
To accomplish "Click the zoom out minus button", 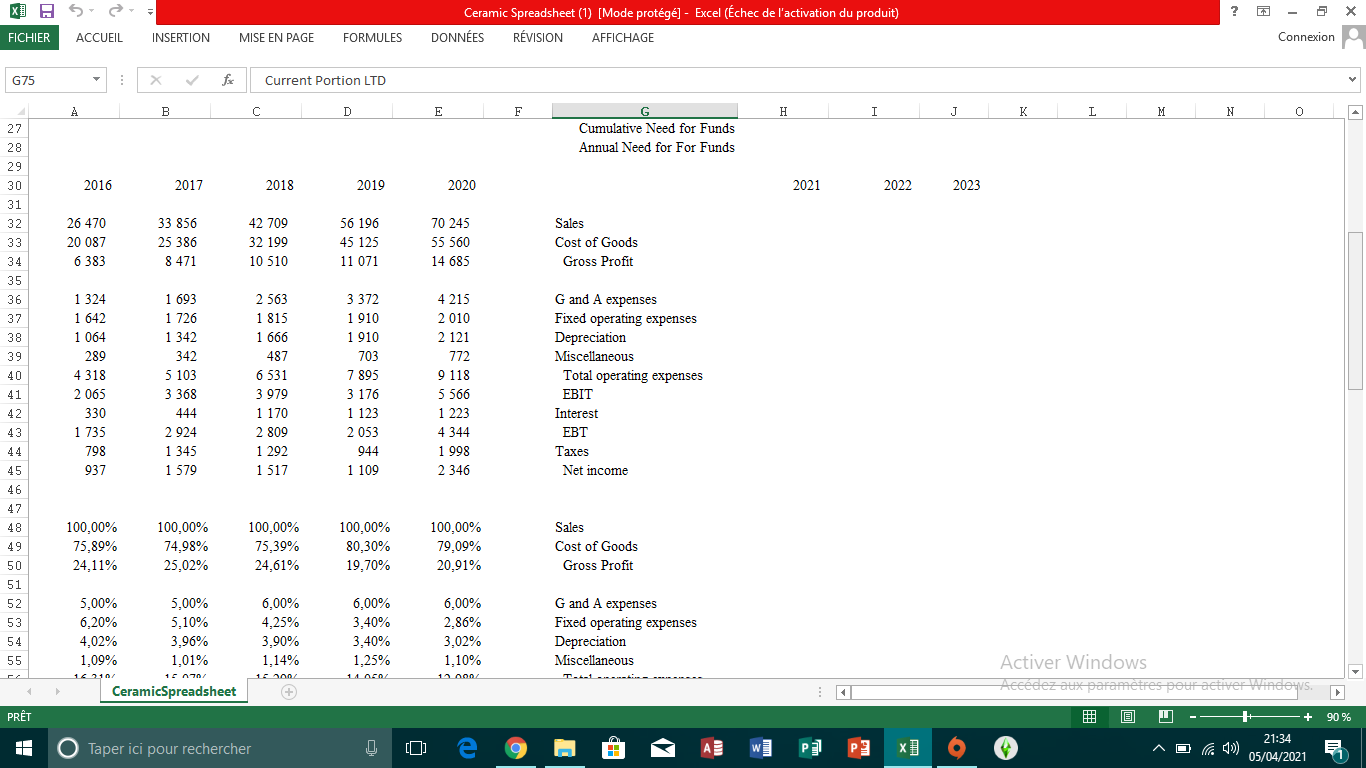I will [1193, 716].
